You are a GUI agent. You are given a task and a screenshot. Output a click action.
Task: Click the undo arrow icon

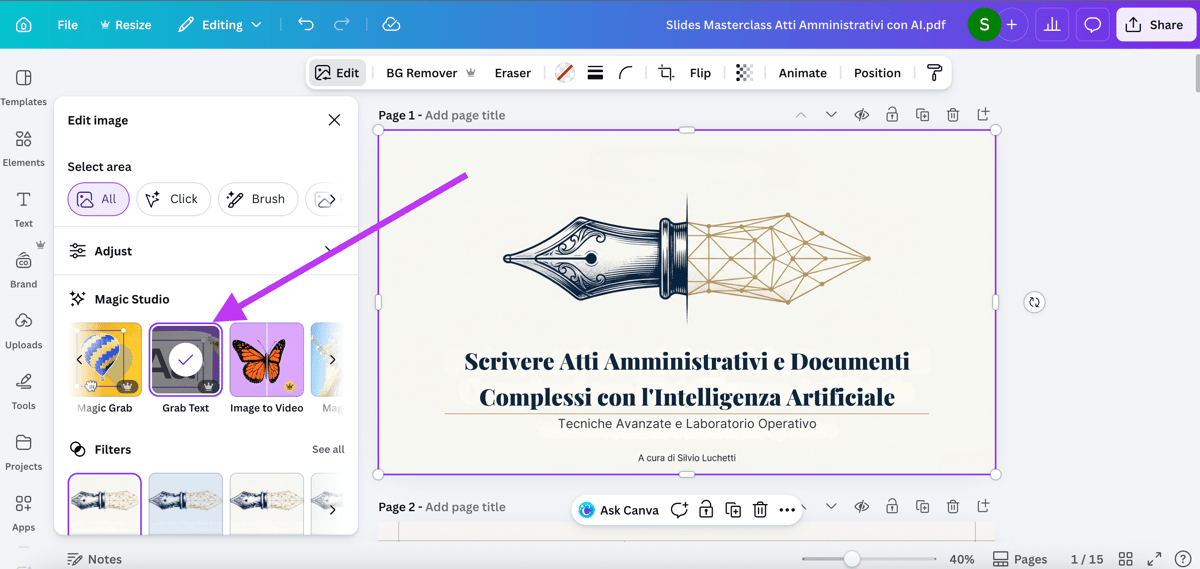(306, 25)
